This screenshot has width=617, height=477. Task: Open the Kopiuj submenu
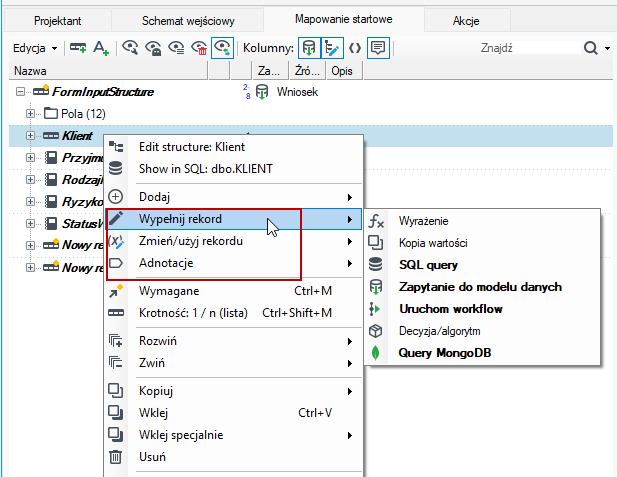tap(234, 391)
